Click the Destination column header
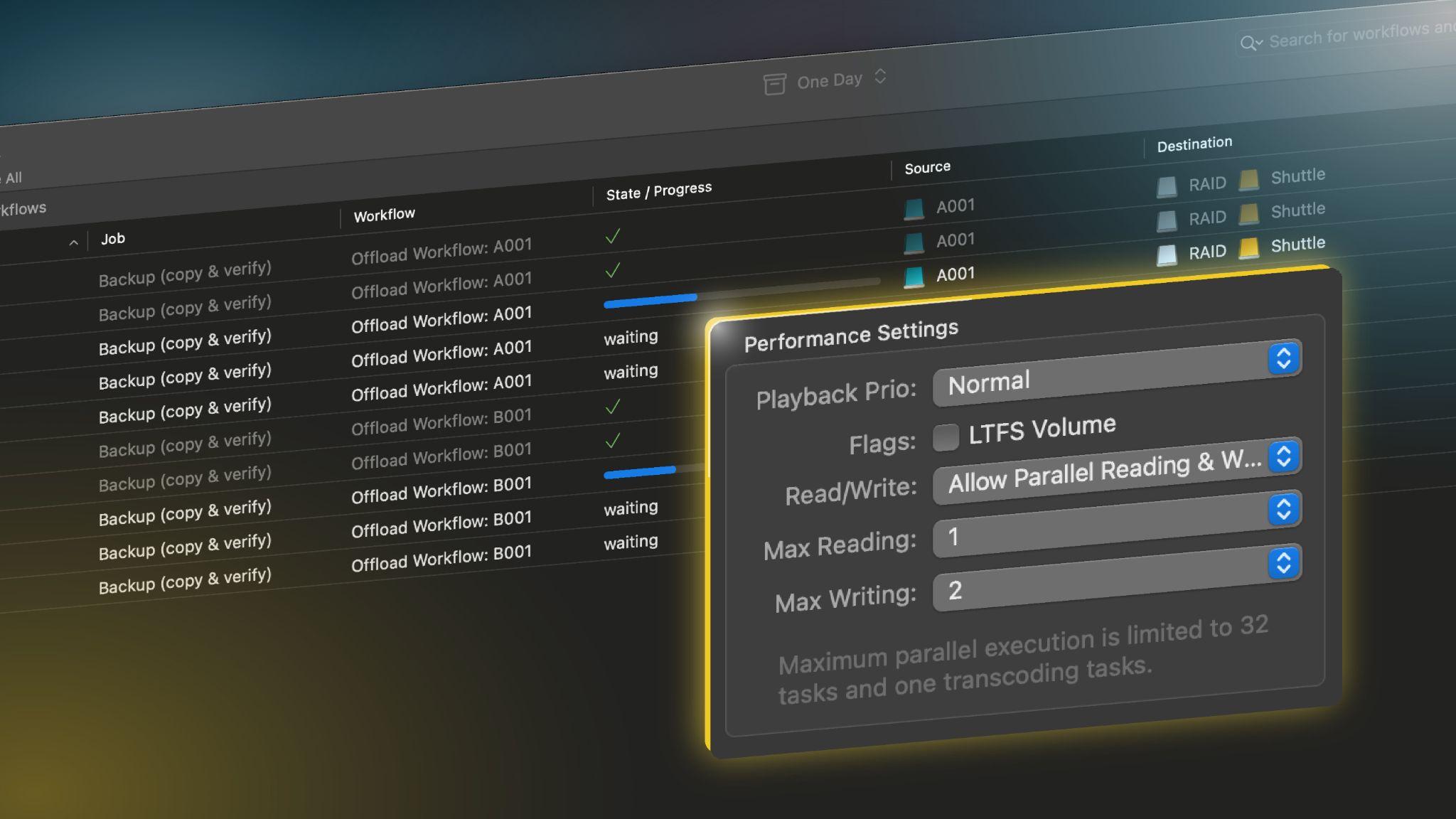The image size is (1456, 819). coord(1194,144)
